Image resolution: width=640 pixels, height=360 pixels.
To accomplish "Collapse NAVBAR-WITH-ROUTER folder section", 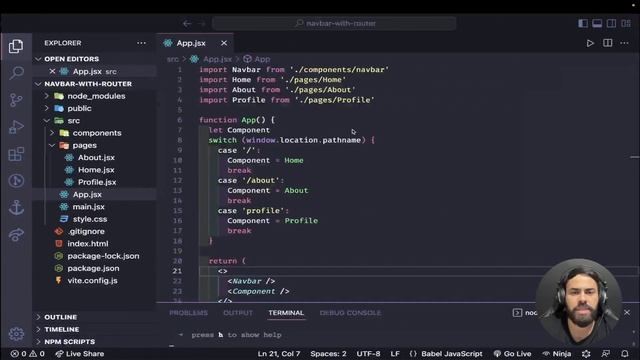I will tap(88, 84).
